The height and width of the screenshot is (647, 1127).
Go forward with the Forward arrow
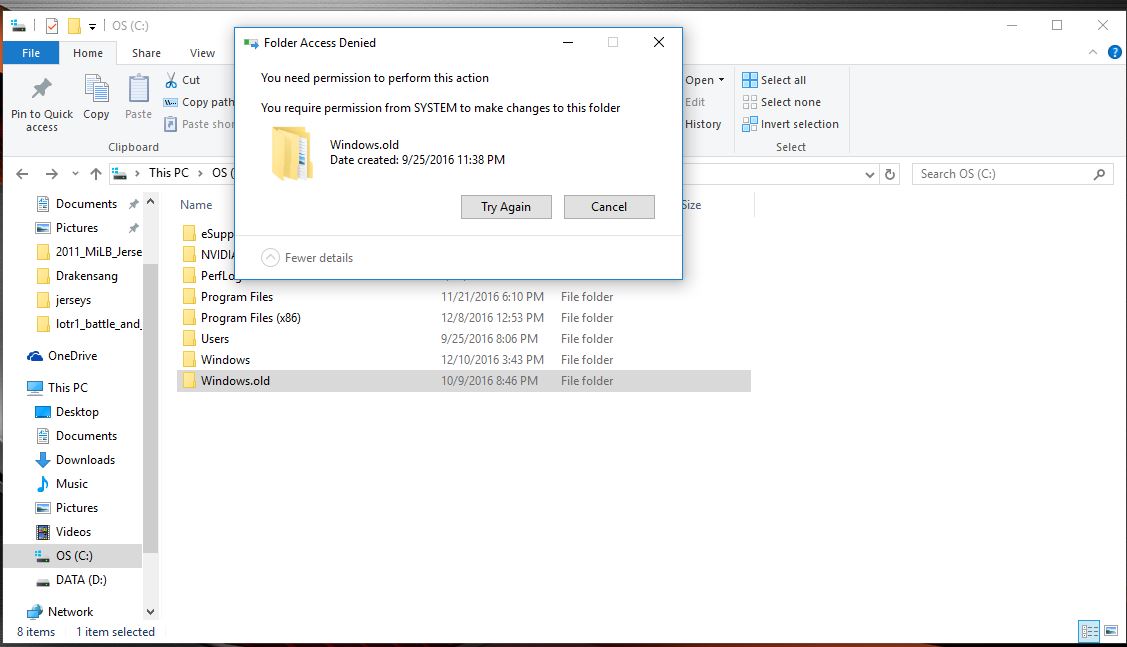tap(51, 174)
